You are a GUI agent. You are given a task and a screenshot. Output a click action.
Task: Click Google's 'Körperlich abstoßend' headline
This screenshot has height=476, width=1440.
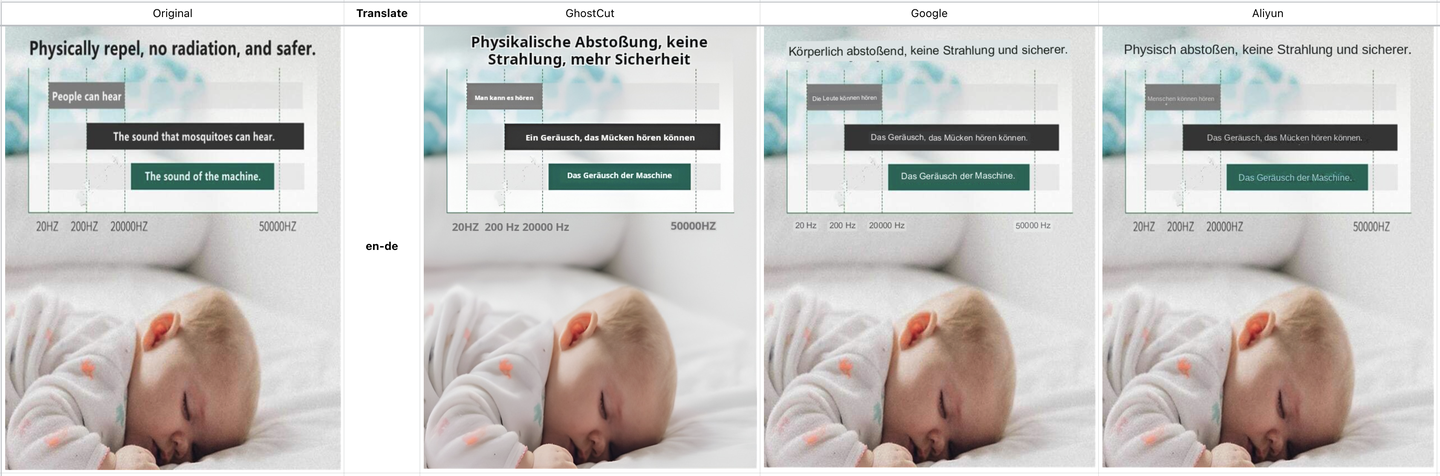(x=928, y=49)
